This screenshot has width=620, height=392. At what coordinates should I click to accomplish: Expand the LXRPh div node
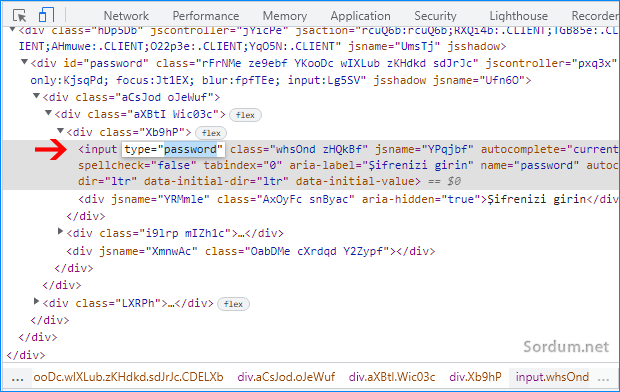(36, 301)
